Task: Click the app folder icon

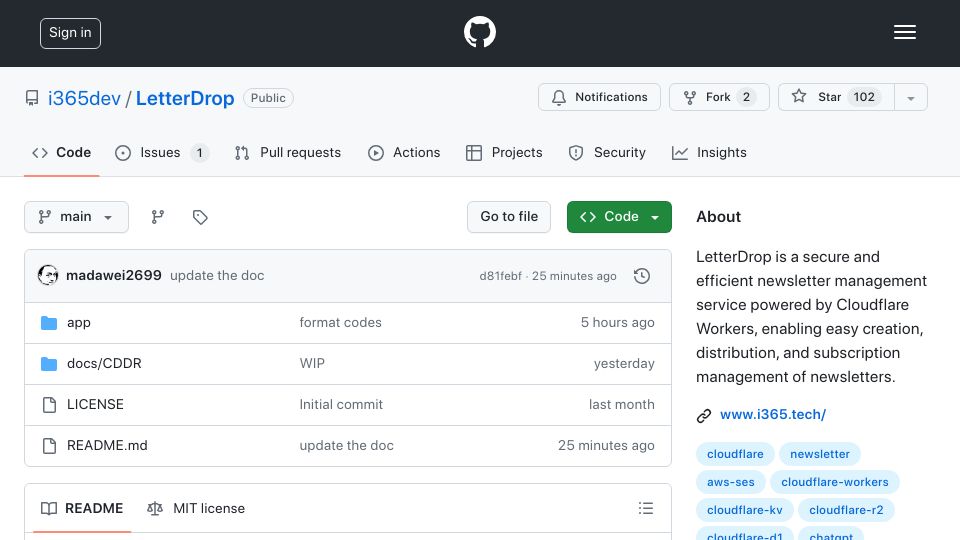Action: pyautogui.click(x=49, y=323)
